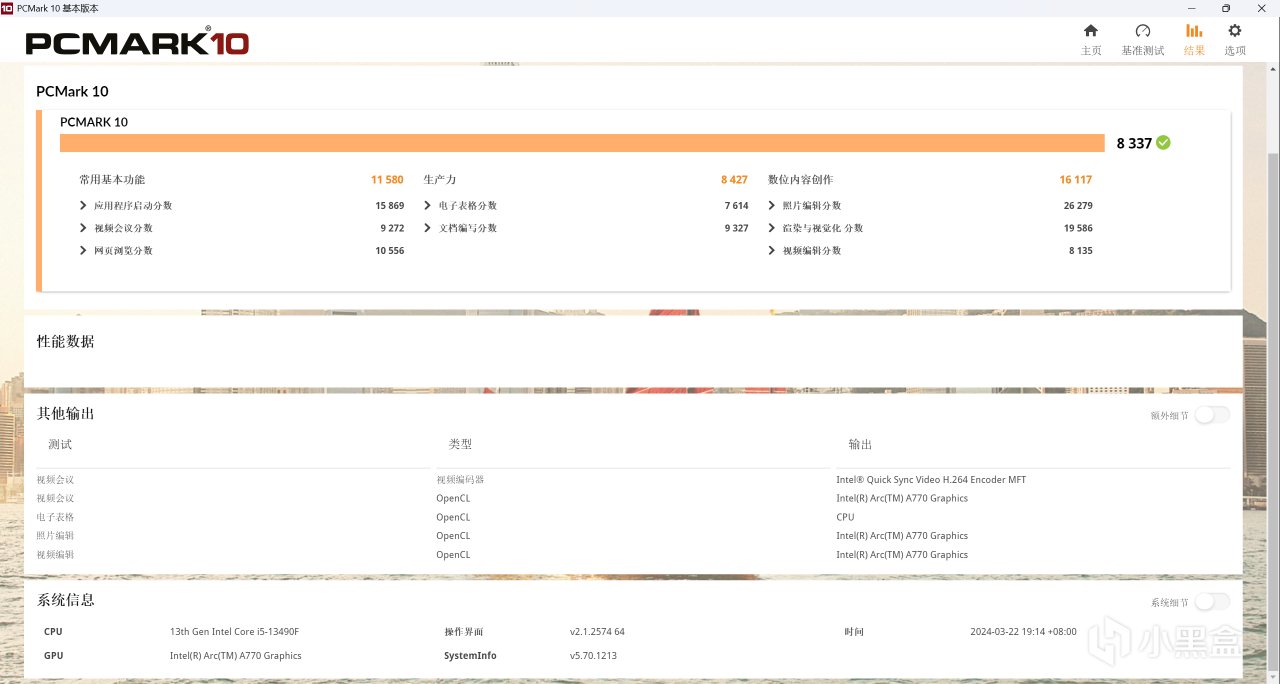Restore down the PCMark 10 window
Viewport: 1280px width, 684px height.
point(1226,8)
